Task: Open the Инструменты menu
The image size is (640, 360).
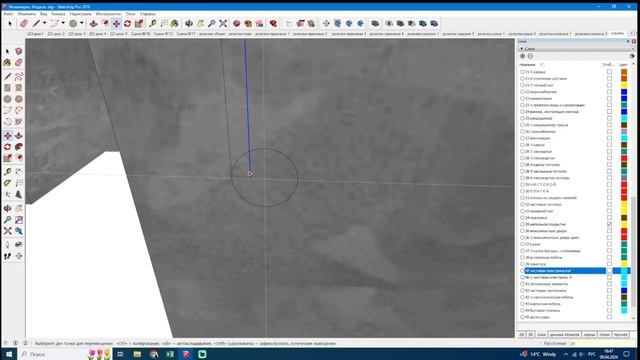Action: [x=108, y=14]
